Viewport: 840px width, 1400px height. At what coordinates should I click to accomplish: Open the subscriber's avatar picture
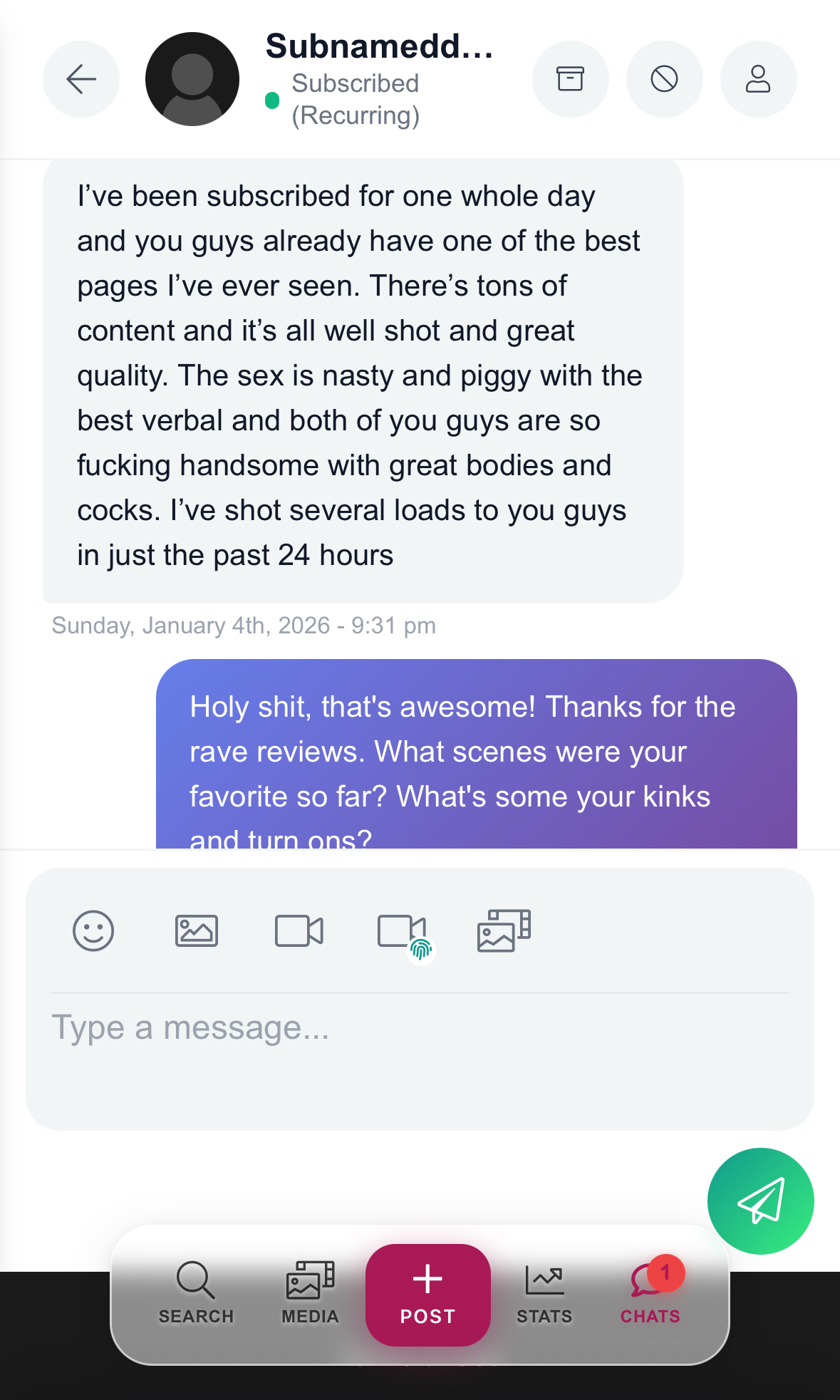coord(192,79)
